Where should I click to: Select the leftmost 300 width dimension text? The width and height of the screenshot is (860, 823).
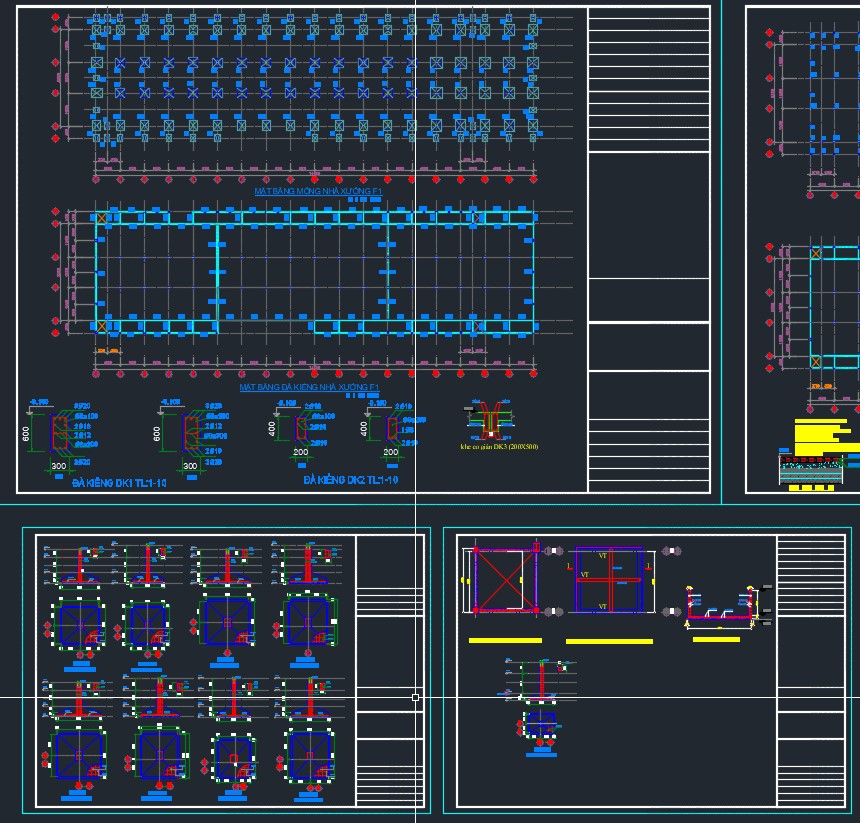[x=58, y=466]
